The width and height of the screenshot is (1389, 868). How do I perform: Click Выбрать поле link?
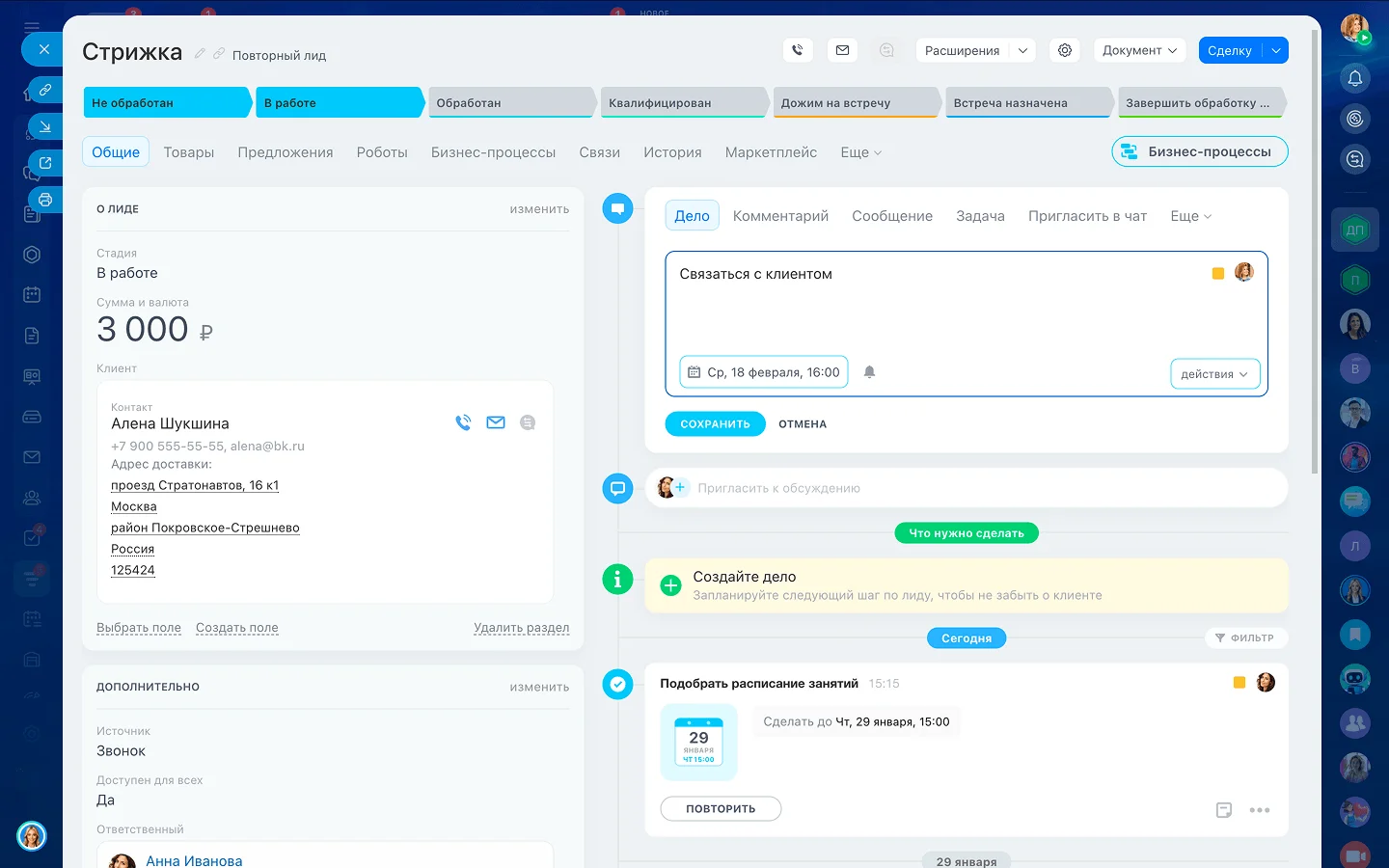(x=139, y=628)
